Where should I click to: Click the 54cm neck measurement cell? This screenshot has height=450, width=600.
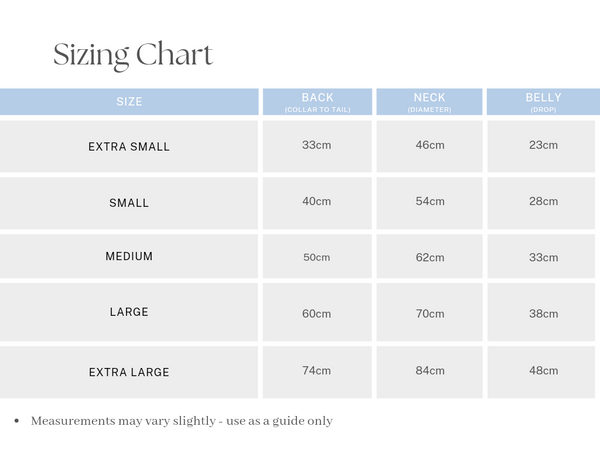click(430, 202)
